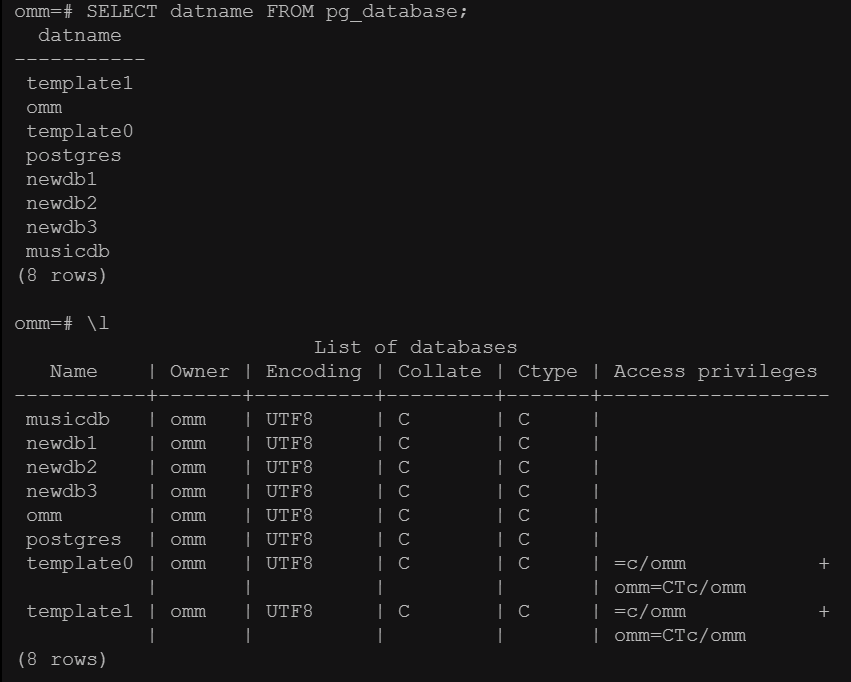The image size is (851, 682).
Task: Click musicdb in the SELECT query results
Action: point(67,252)
